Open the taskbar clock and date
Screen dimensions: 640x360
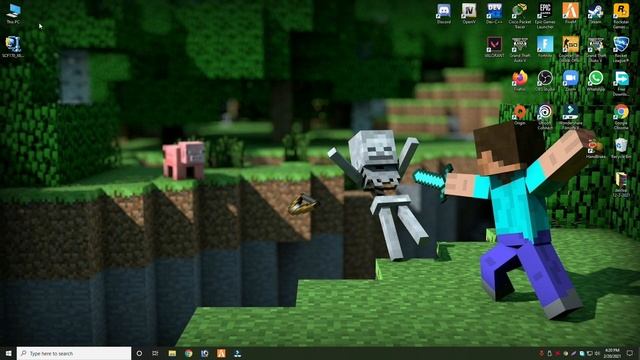(612, 353)
